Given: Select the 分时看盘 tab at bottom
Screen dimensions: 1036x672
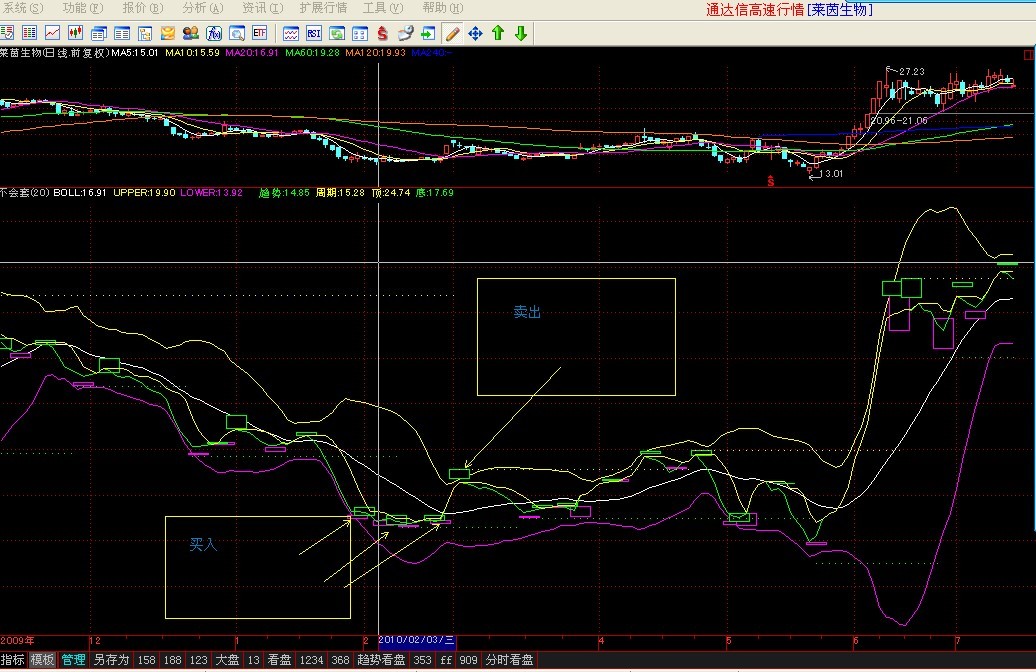Looking at the screenshot, I should pos(510,660).
